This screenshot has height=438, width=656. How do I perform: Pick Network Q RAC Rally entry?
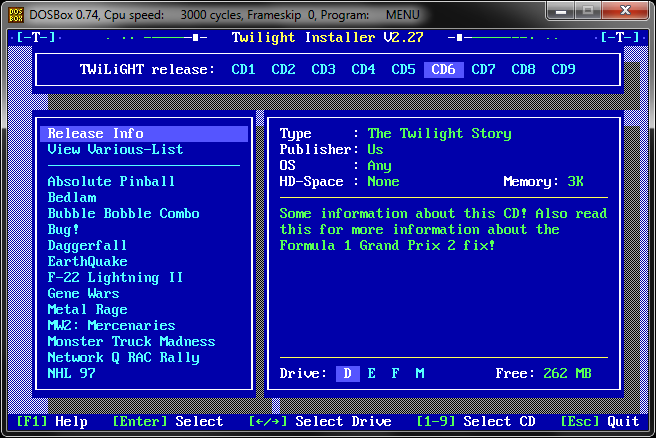(x=123, y=357)
